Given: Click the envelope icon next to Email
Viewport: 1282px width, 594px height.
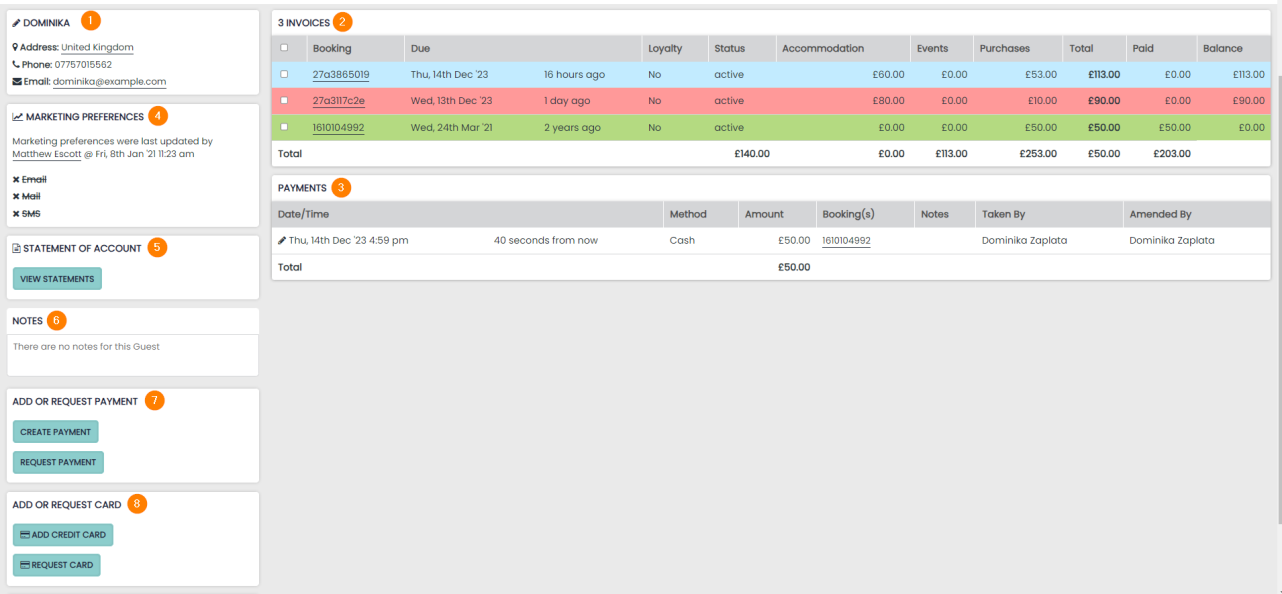Looking at the screenshot, I should coord(16,82).
